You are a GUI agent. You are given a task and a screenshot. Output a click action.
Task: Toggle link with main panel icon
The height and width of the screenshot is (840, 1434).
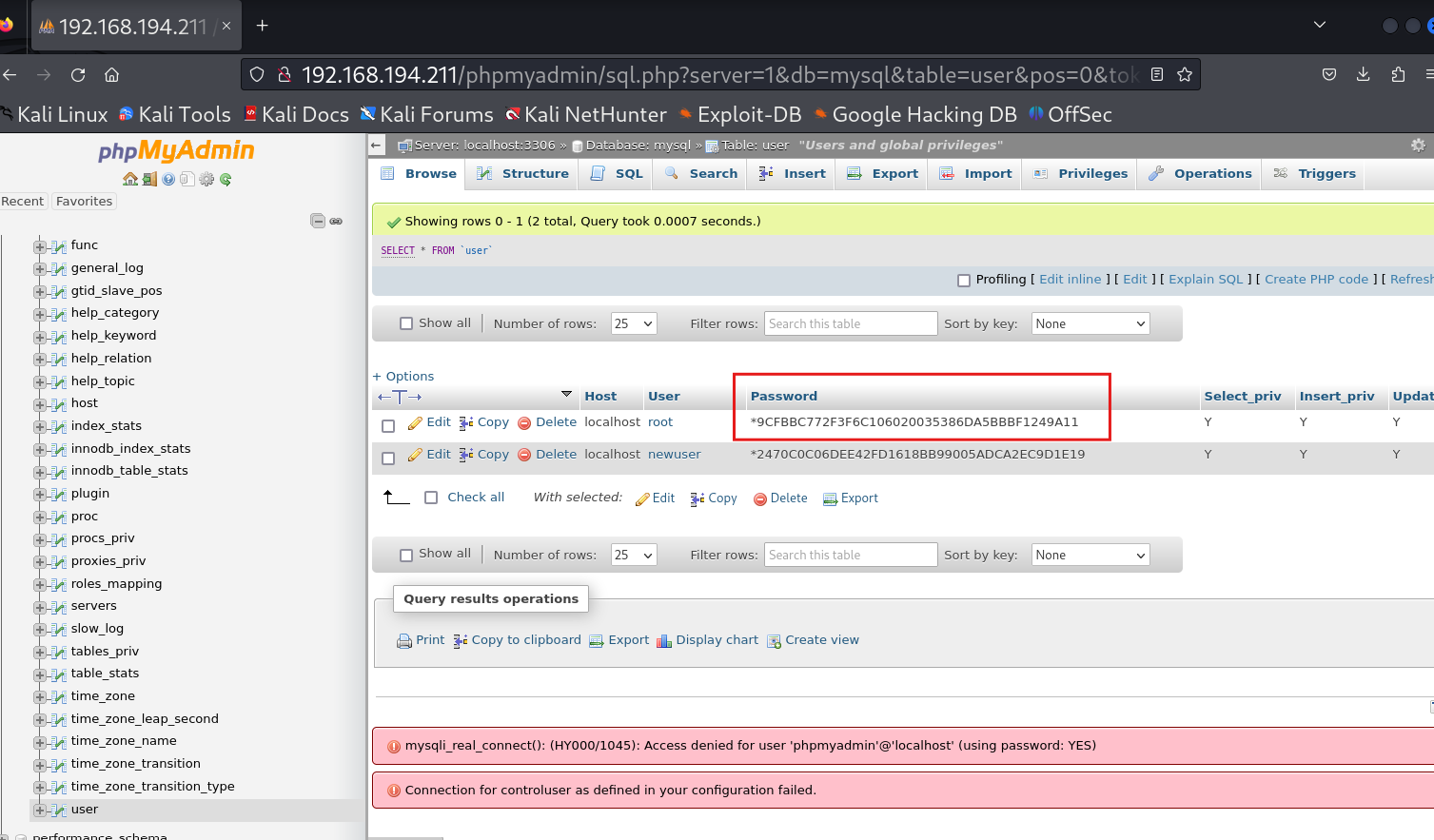click(x=336, y=221)
